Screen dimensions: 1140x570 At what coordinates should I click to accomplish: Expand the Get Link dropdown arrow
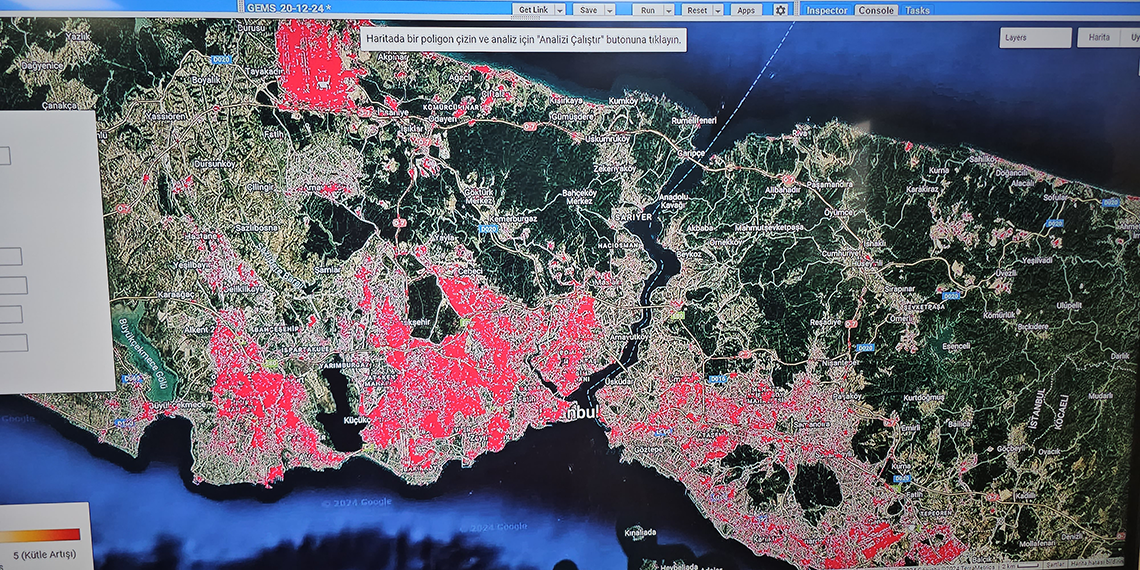(559, 10)
